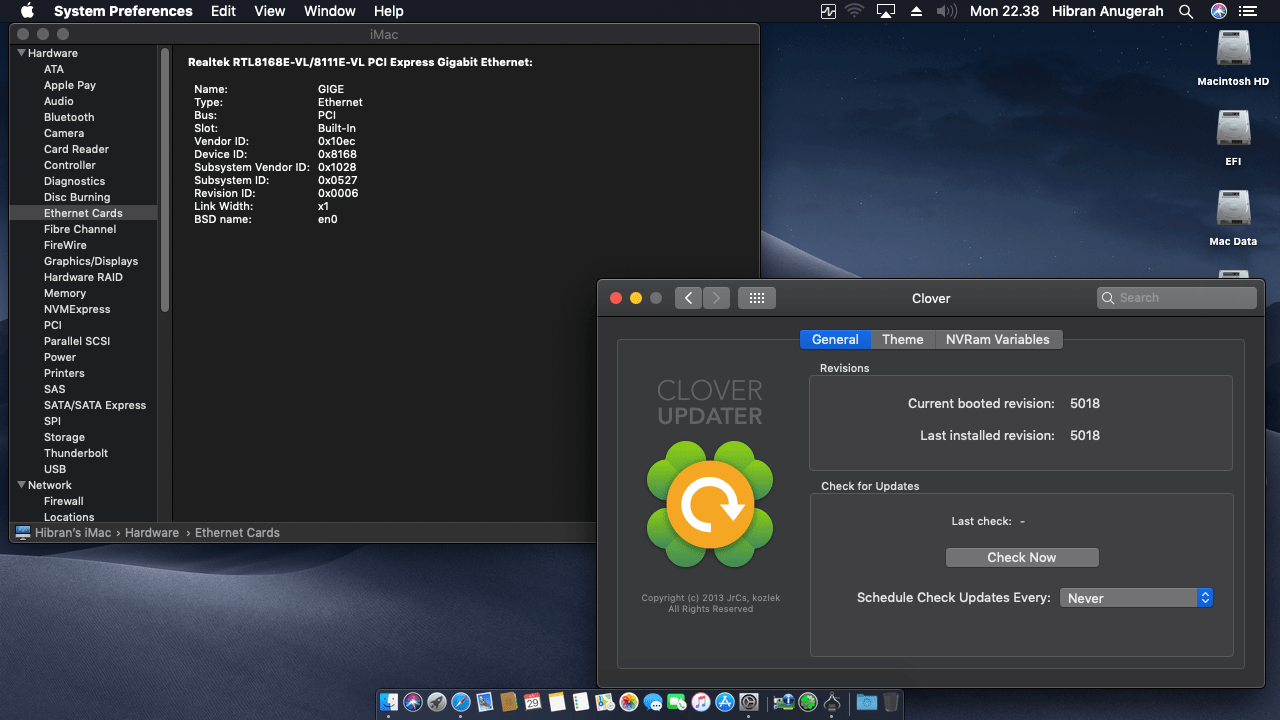Select Ethernet Cards in sidebar

coord(83,213)
